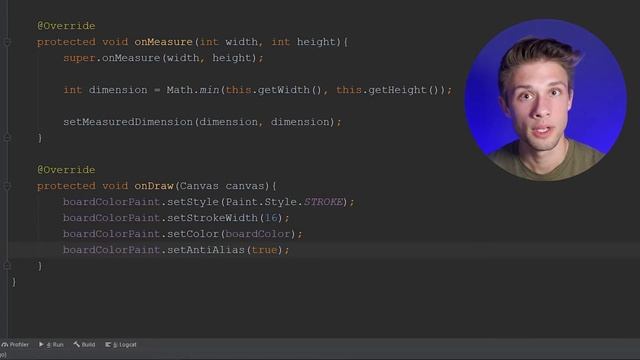Click this.getHeight() call
The height and width of the screenshot is (360, 640).
391,90
